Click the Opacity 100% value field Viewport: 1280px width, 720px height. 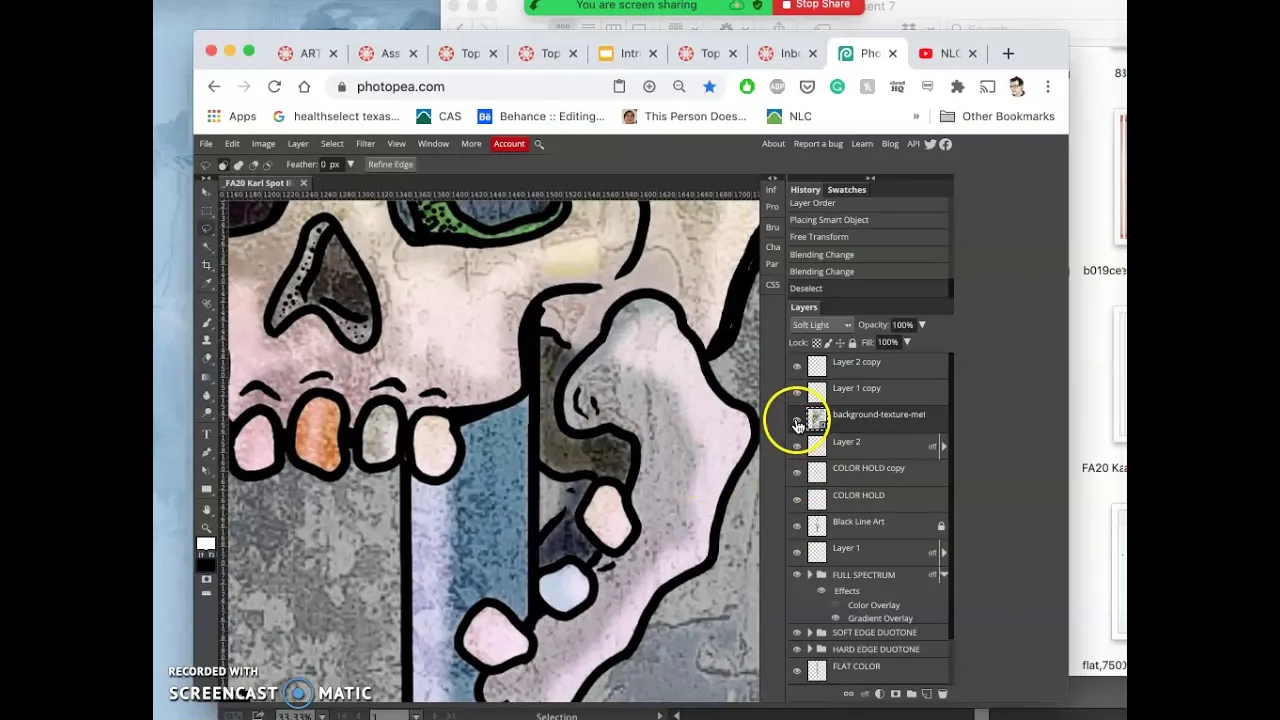point(903,325)
